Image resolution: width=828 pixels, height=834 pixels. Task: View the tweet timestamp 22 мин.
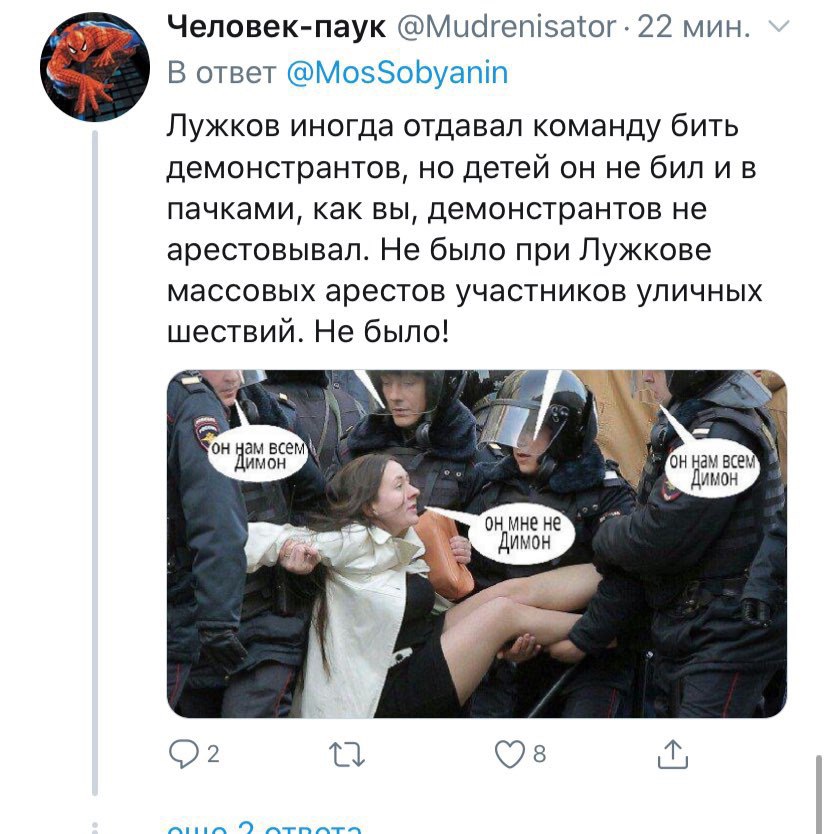point(693,26)
